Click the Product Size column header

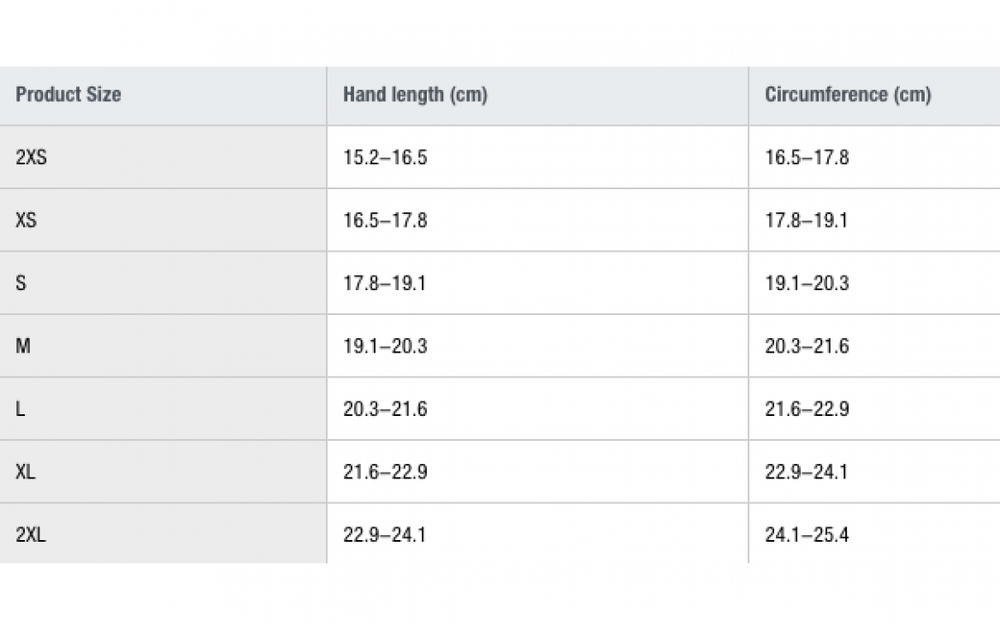(x=68, y=95)
